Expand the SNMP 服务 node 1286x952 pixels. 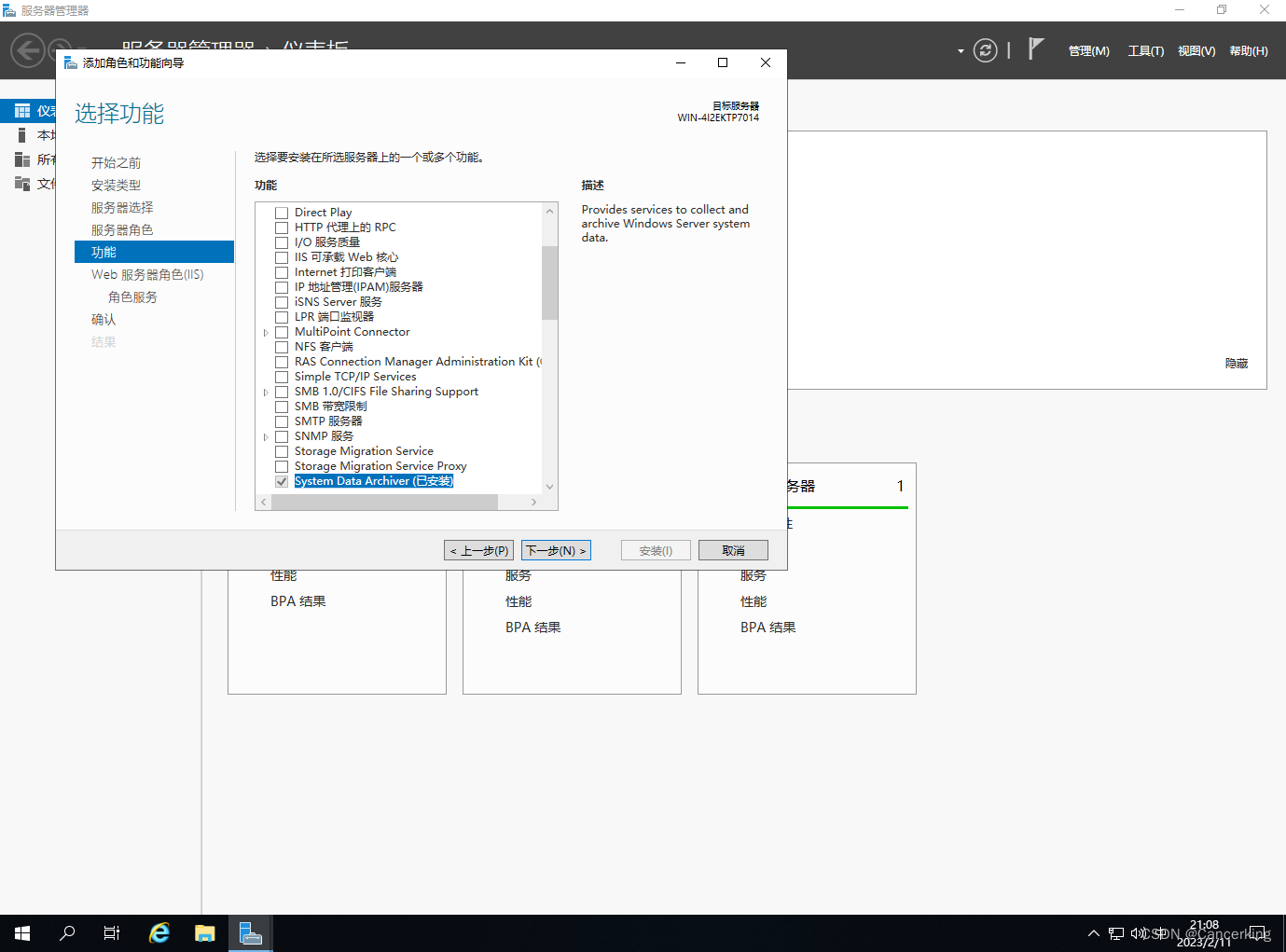click(266, 437)
